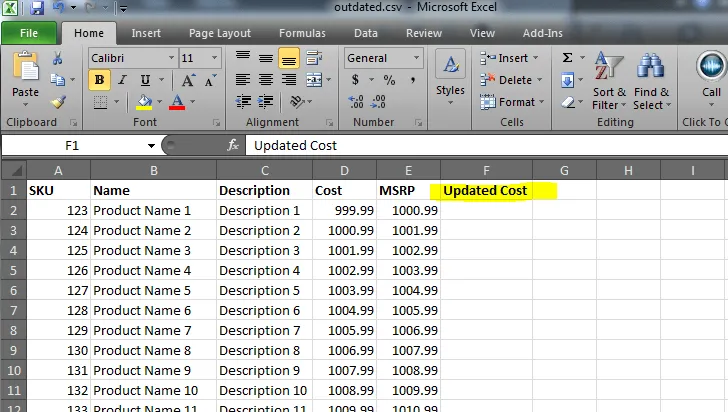The image size is (728, 412).
Task: Open the Calibri font name dropdown
Action: click(x=169, y=58)
